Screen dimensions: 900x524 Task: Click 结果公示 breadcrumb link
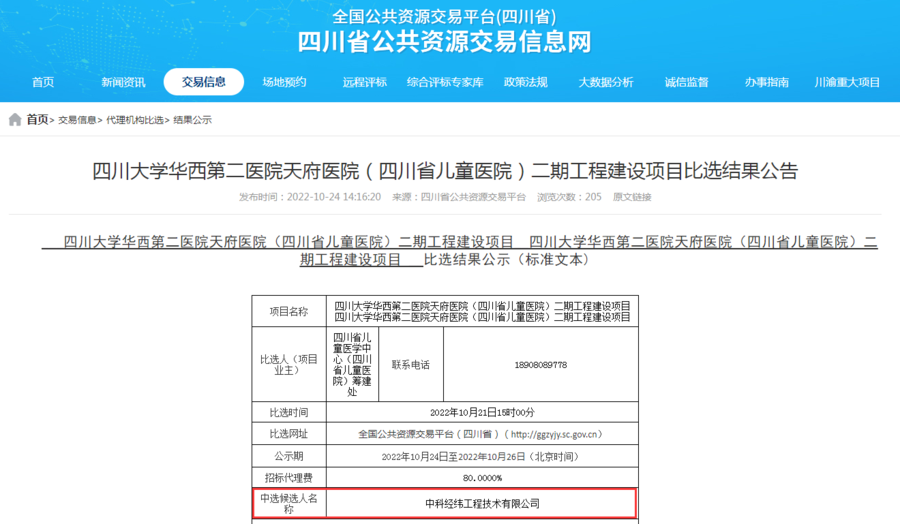point(192,120)
